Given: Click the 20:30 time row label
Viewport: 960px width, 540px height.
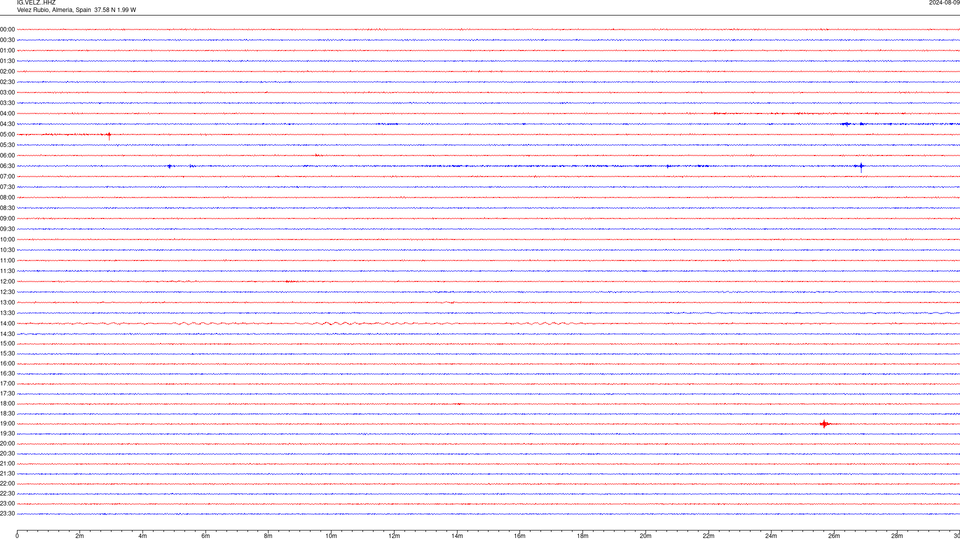Looking at the screenshot, I should click(x=7, y=454).
